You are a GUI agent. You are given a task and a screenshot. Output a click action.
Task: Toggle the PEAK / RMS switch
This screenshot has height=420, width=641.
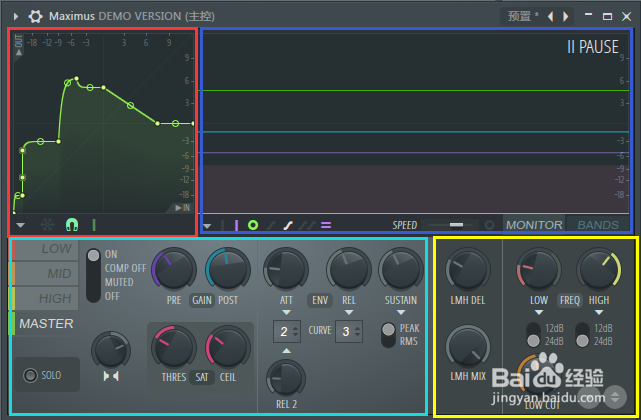tap(388, 335)
